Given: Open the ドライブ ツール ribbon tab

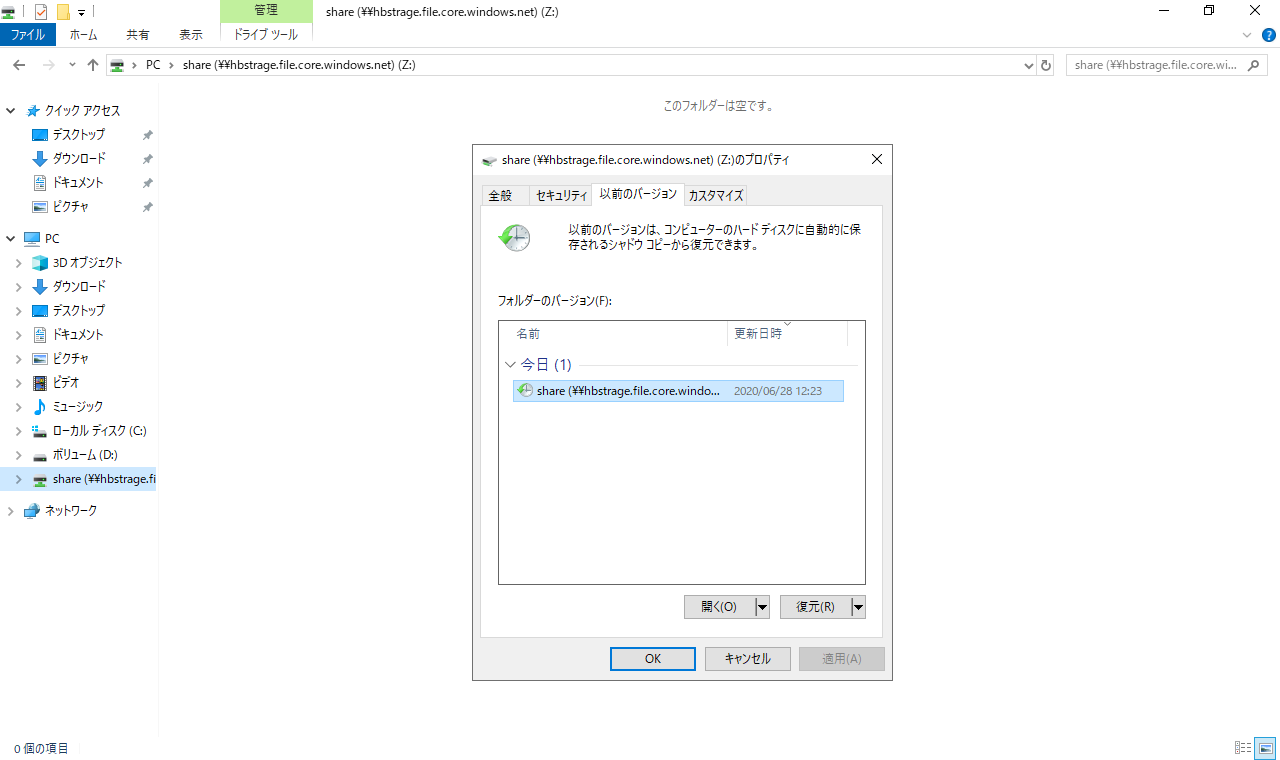Looking at the screenshot, I should 266,34.
